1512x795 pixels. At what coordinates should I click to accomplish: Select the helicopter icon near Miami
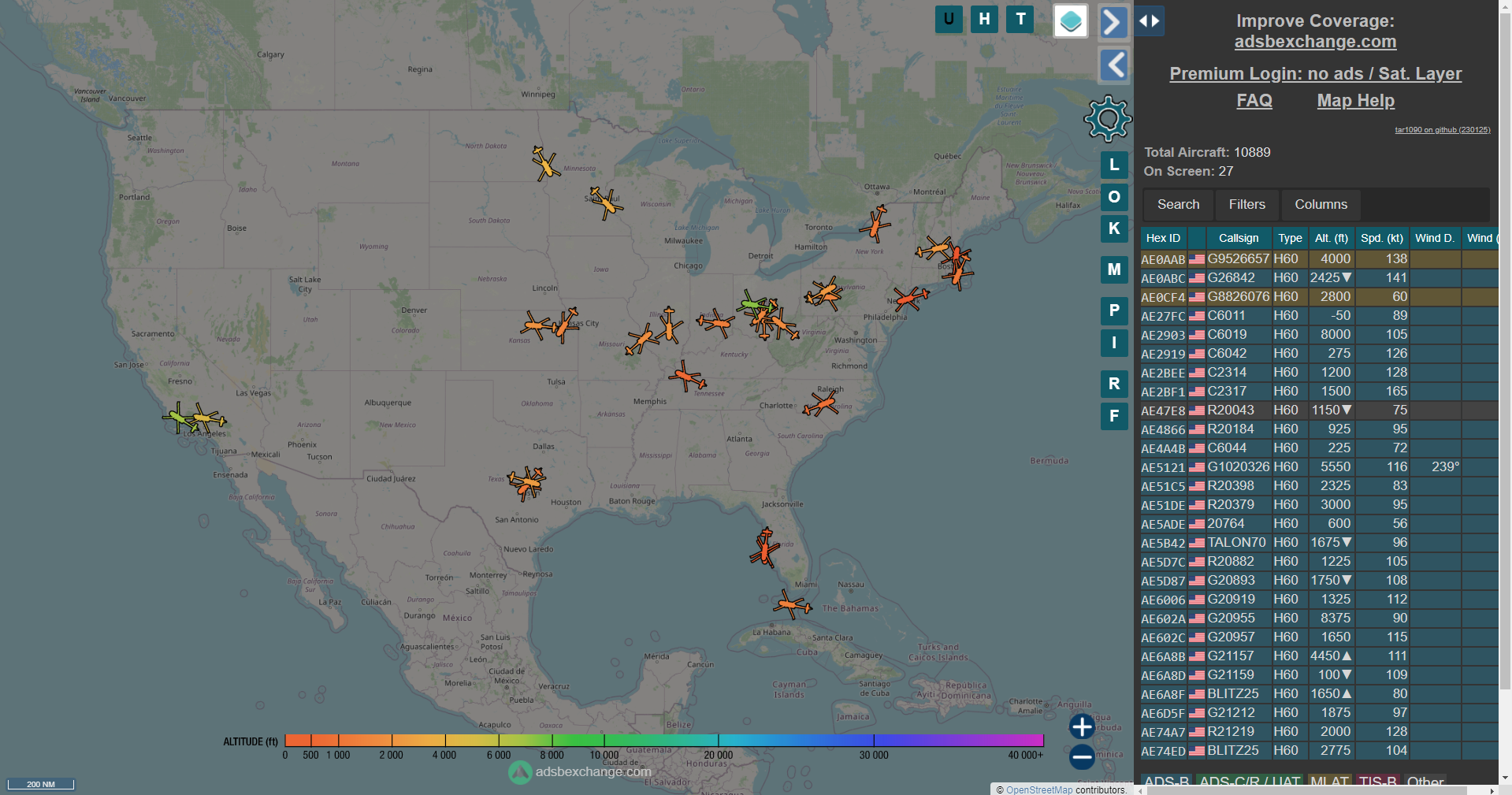tap(791, 605)
